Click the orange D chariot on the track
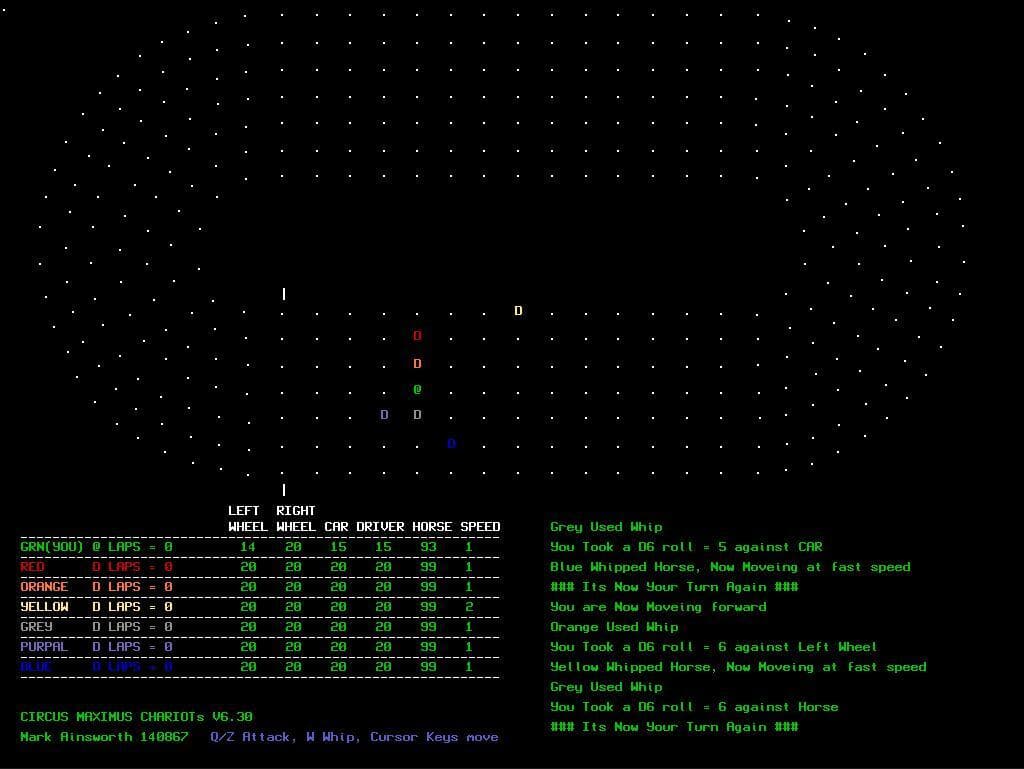Image resolution: width=1024 pixels, height=769 pixels. (417, 364)
